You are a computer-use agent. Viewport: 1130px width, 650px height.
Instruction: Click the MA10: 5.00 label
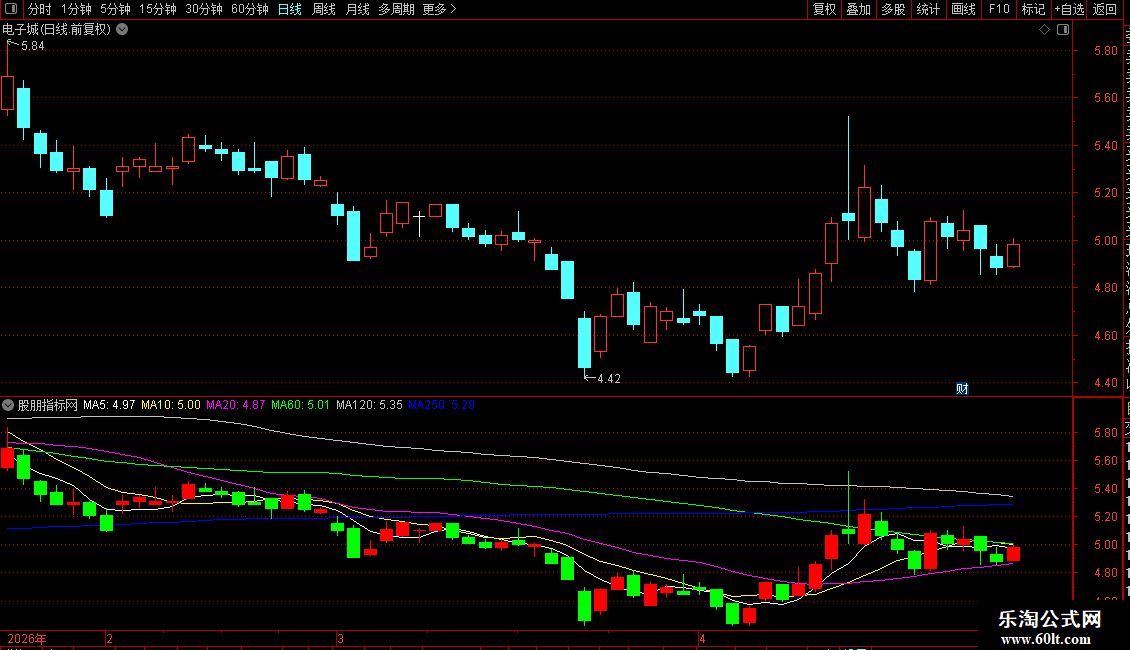click(x=171, y=405)
